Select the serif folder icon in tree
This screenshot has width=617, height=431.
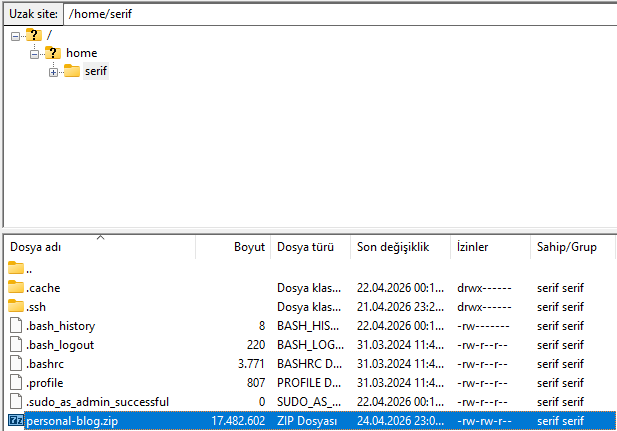(72, 71)
